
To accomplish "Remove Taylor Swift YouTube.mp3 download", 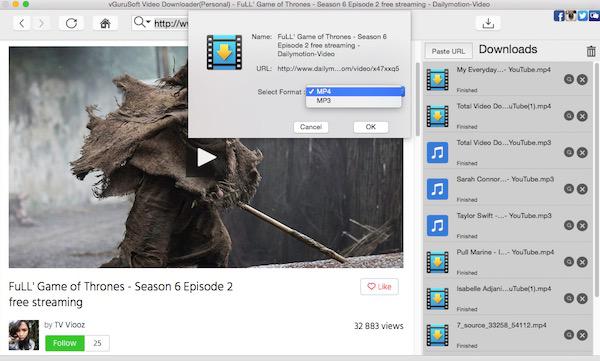I will tap(582, 225).
